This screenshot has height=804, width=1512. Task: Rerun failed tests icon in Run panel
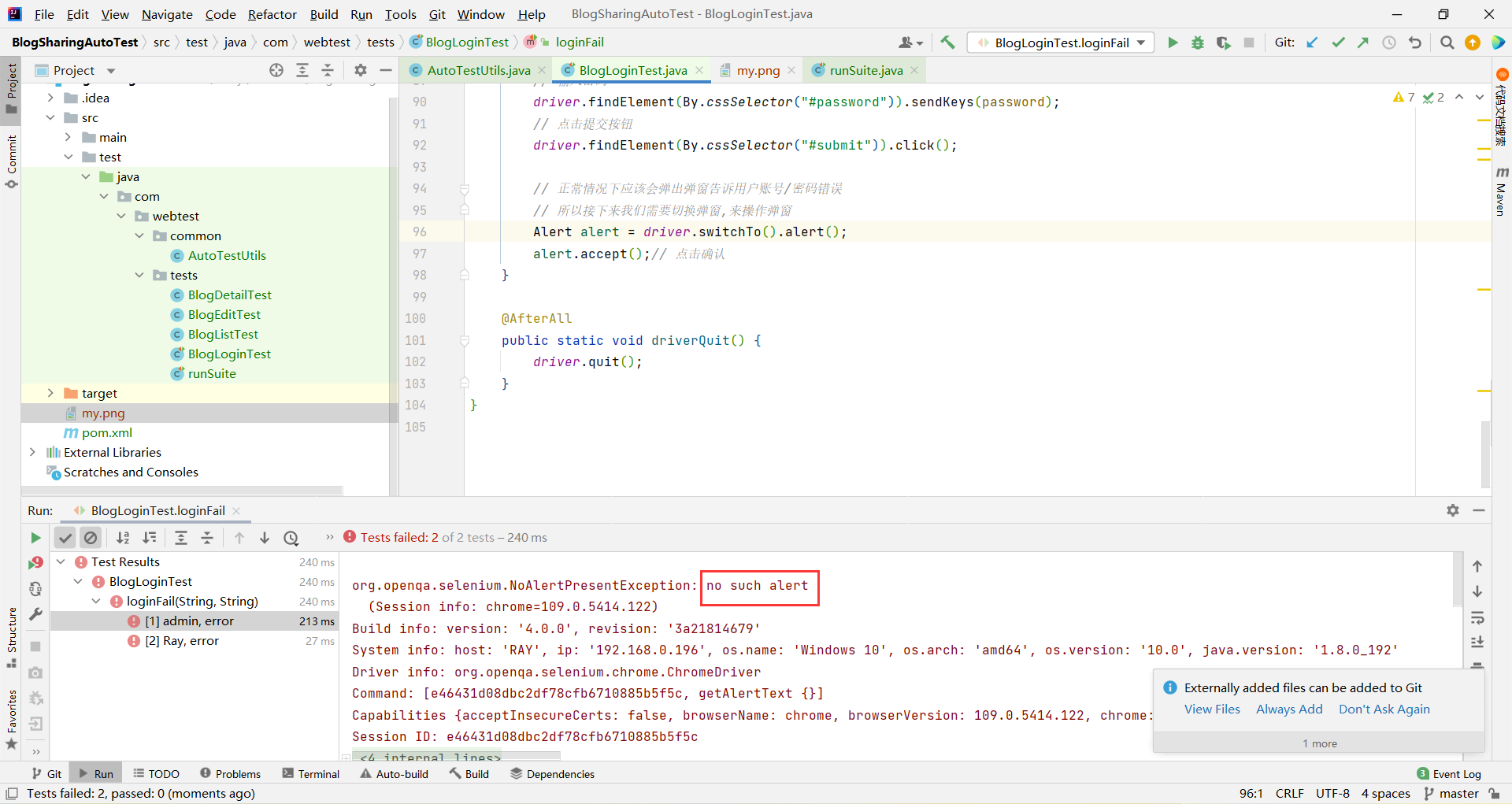(35, 563)
